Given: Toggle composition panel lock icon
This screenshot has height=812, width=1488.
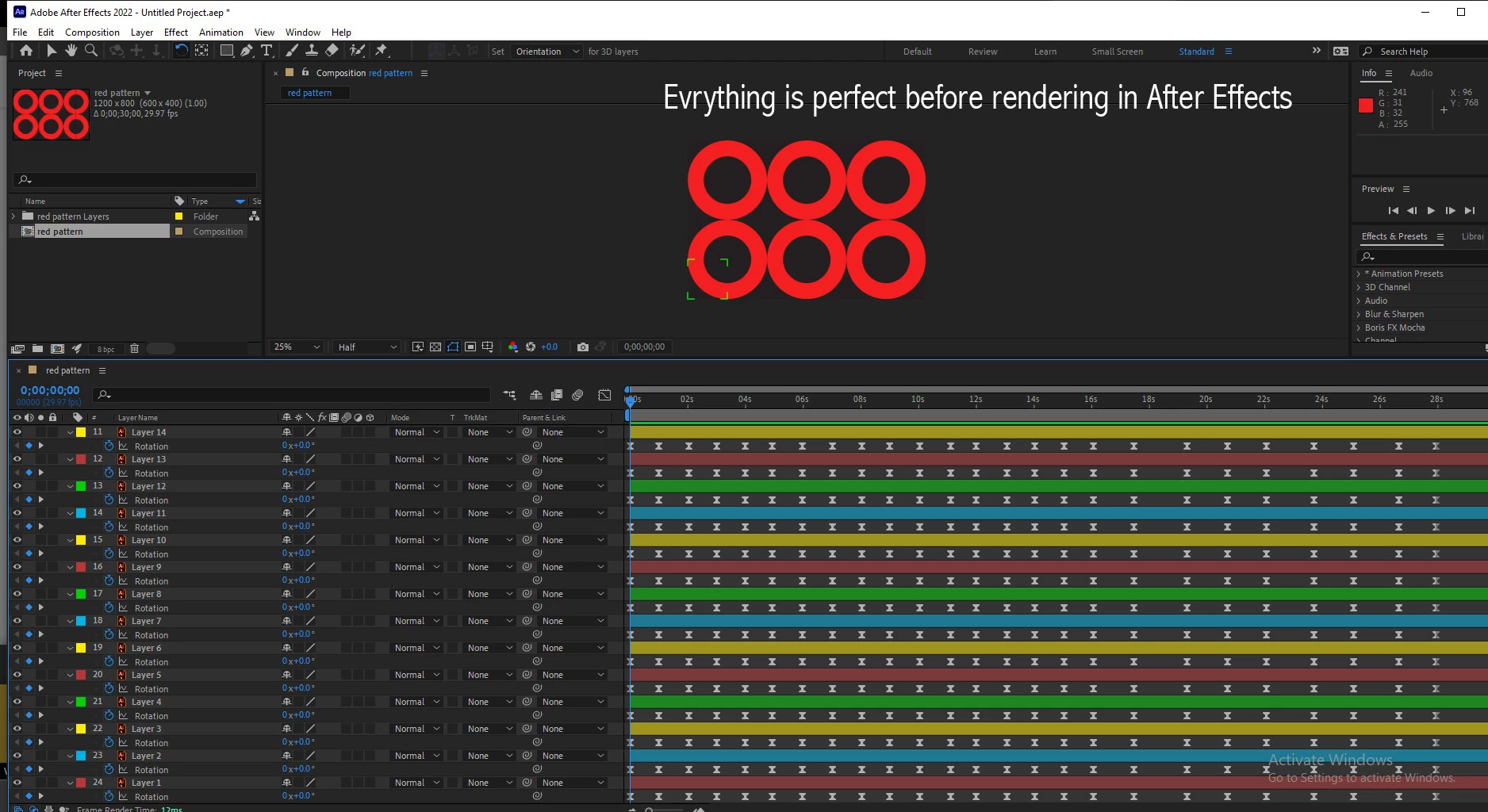Looking at the screenshot, I should click(305, 72).
